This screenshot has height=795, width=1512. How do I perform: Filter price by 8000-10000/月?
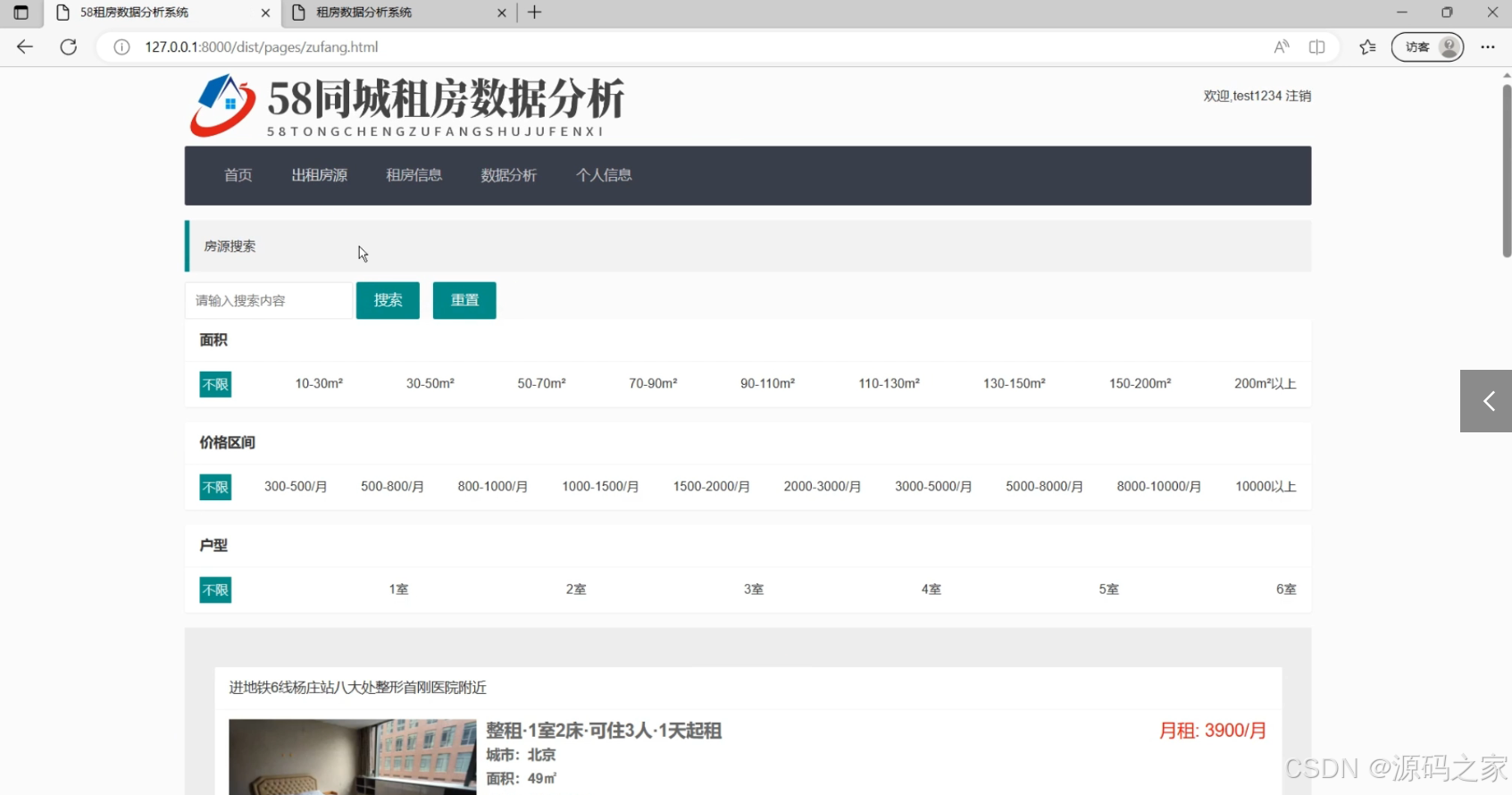(1158, 487)
